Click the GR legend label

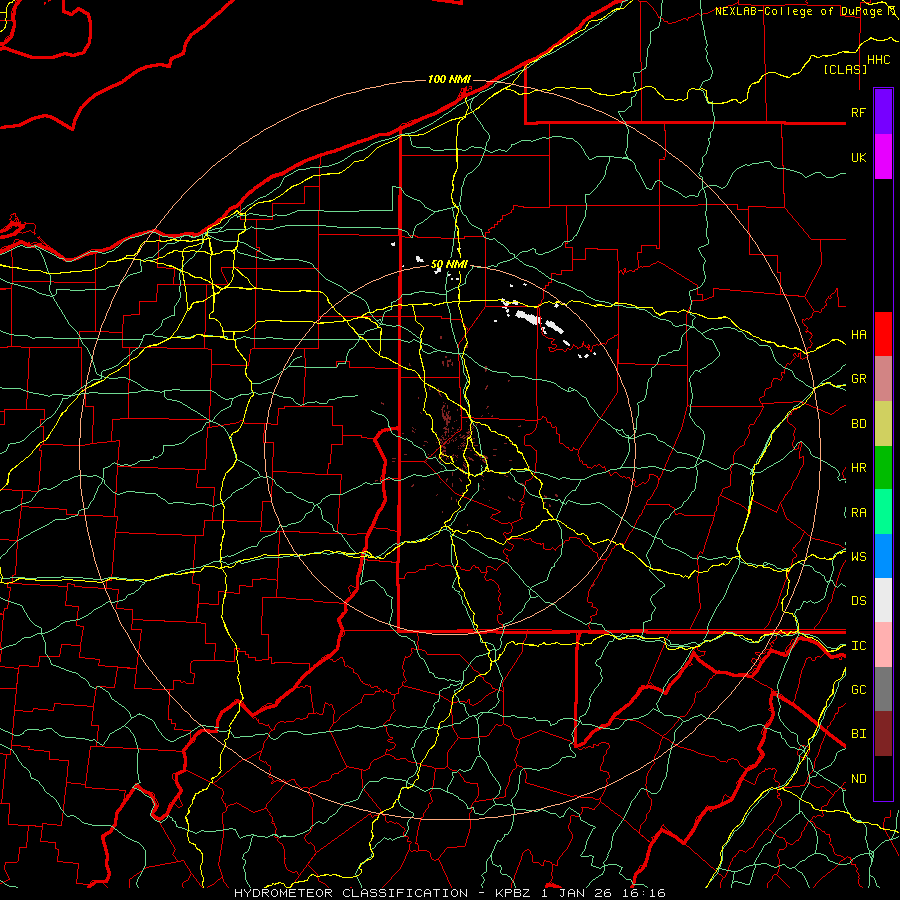[x=858, y=379]
